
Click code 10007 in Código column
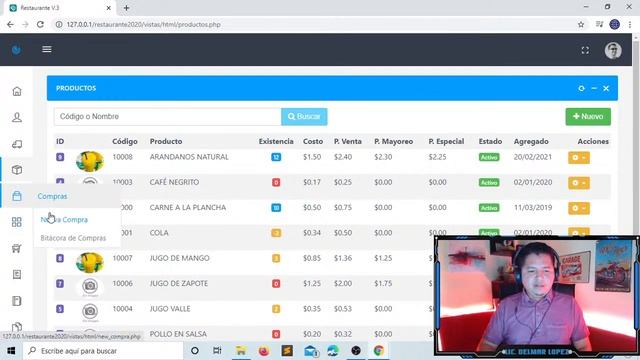click(x=122, y=258)
